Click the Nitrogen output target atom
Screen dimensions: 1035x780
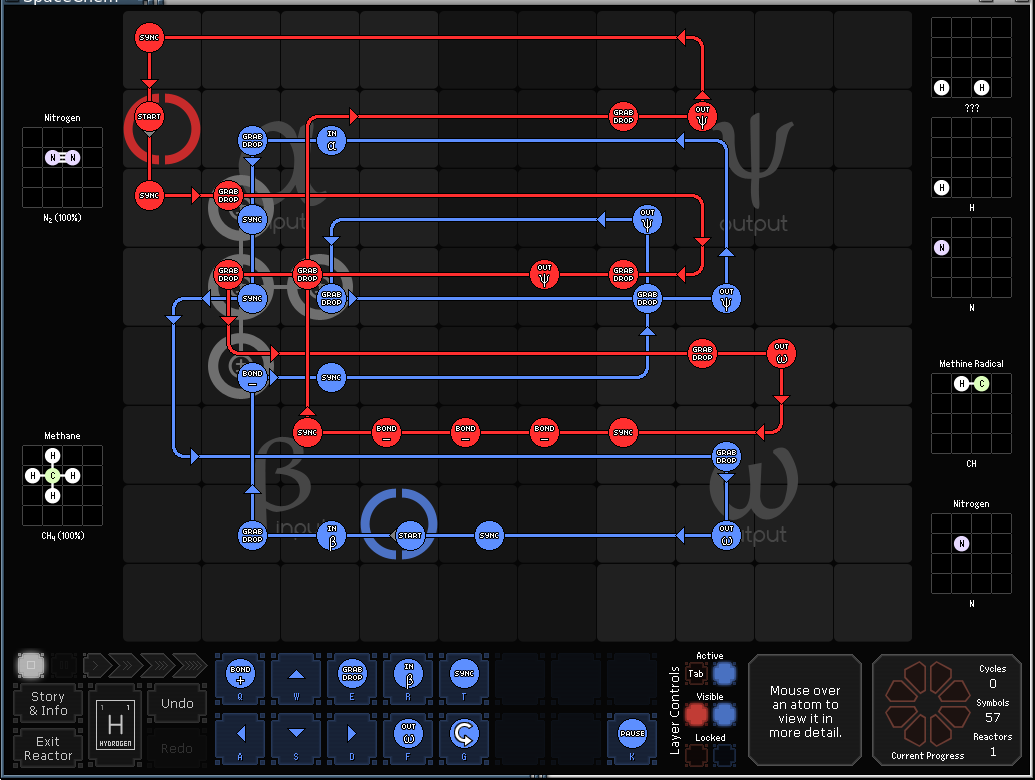click(962, 544)
